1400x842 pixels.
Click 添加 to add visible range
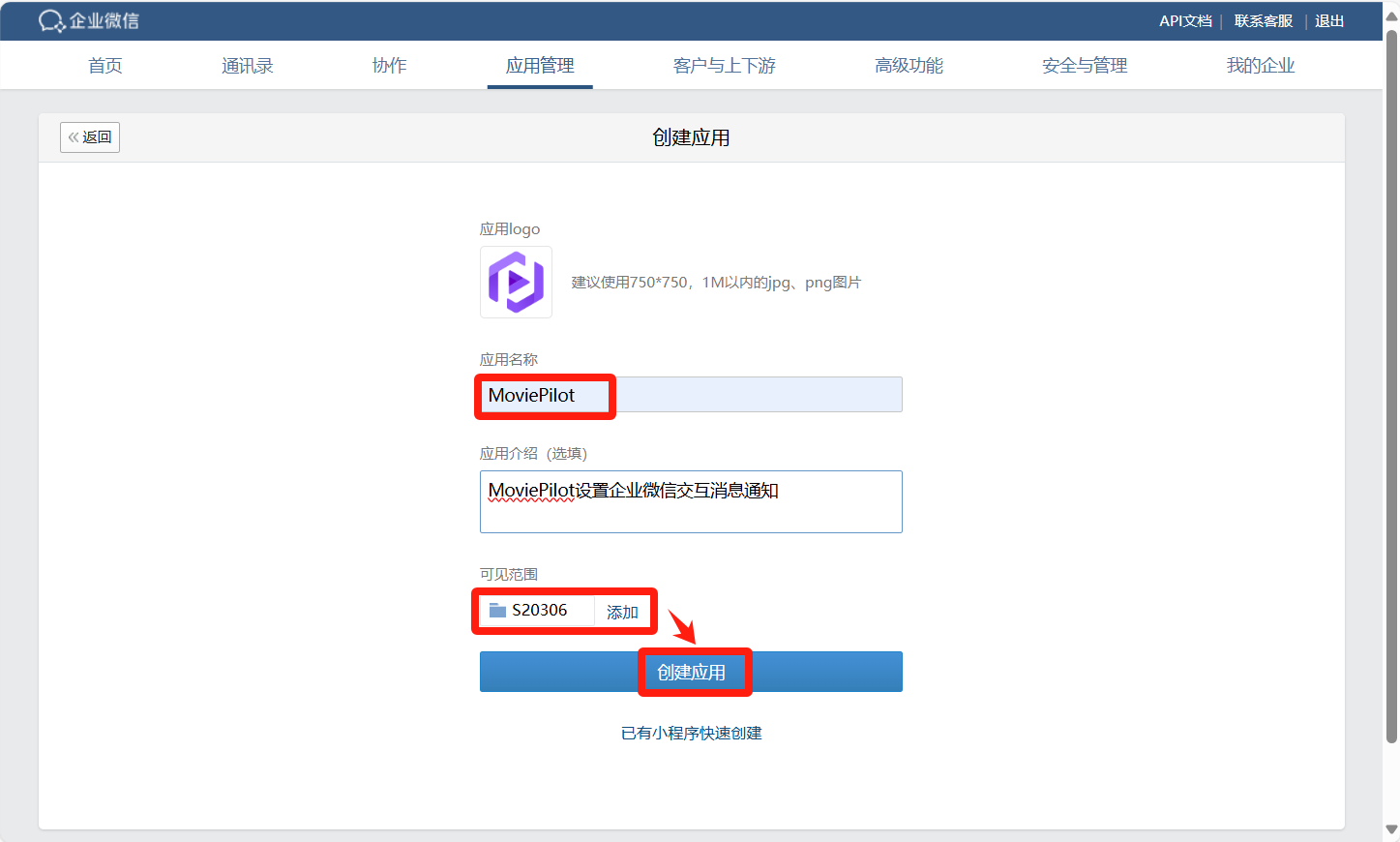click(622, 612)
